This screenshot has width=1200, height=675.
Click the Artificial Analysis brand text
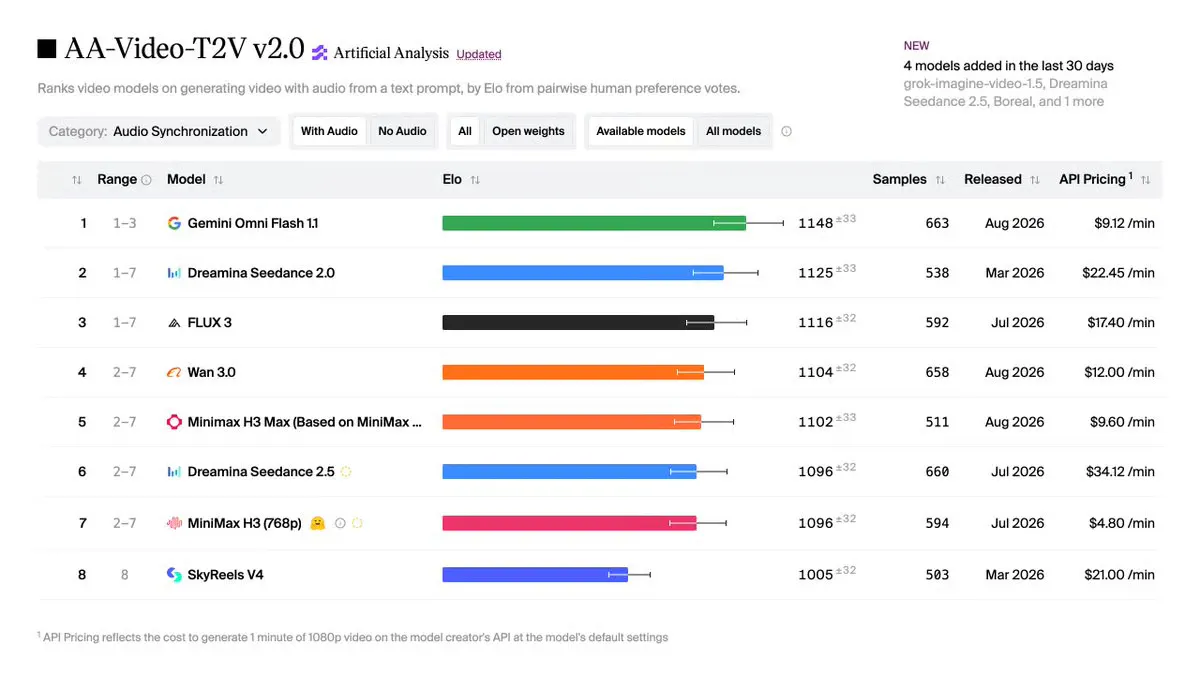[x=391, y=53]
